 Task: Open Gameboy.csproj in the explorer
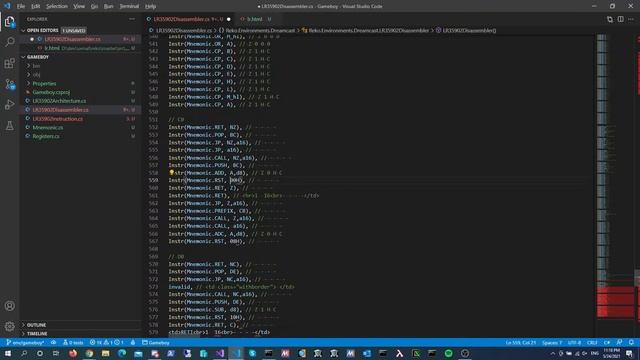[x=51, y=92]
